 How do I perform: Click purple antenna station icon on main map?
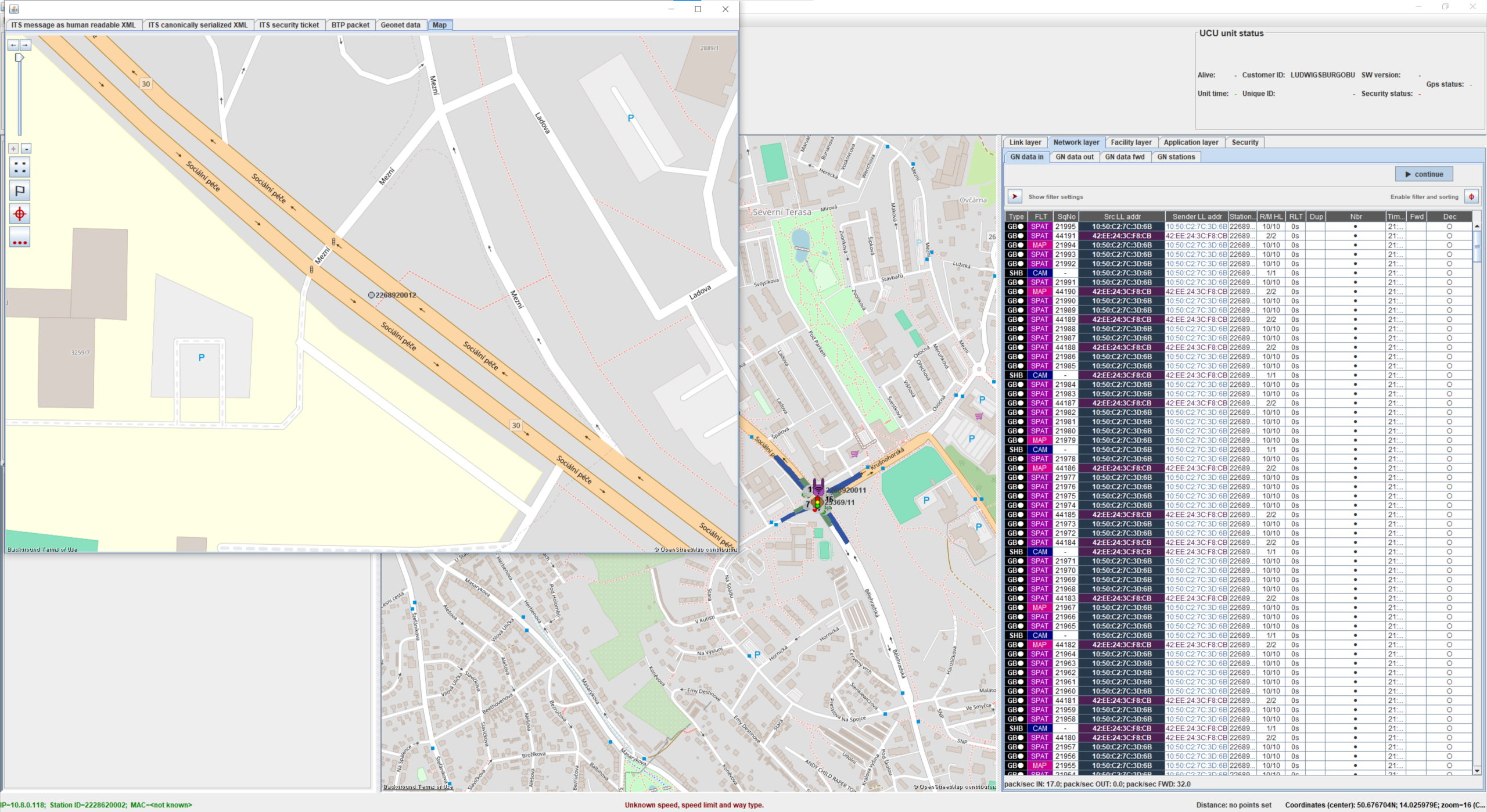(818, 487)
